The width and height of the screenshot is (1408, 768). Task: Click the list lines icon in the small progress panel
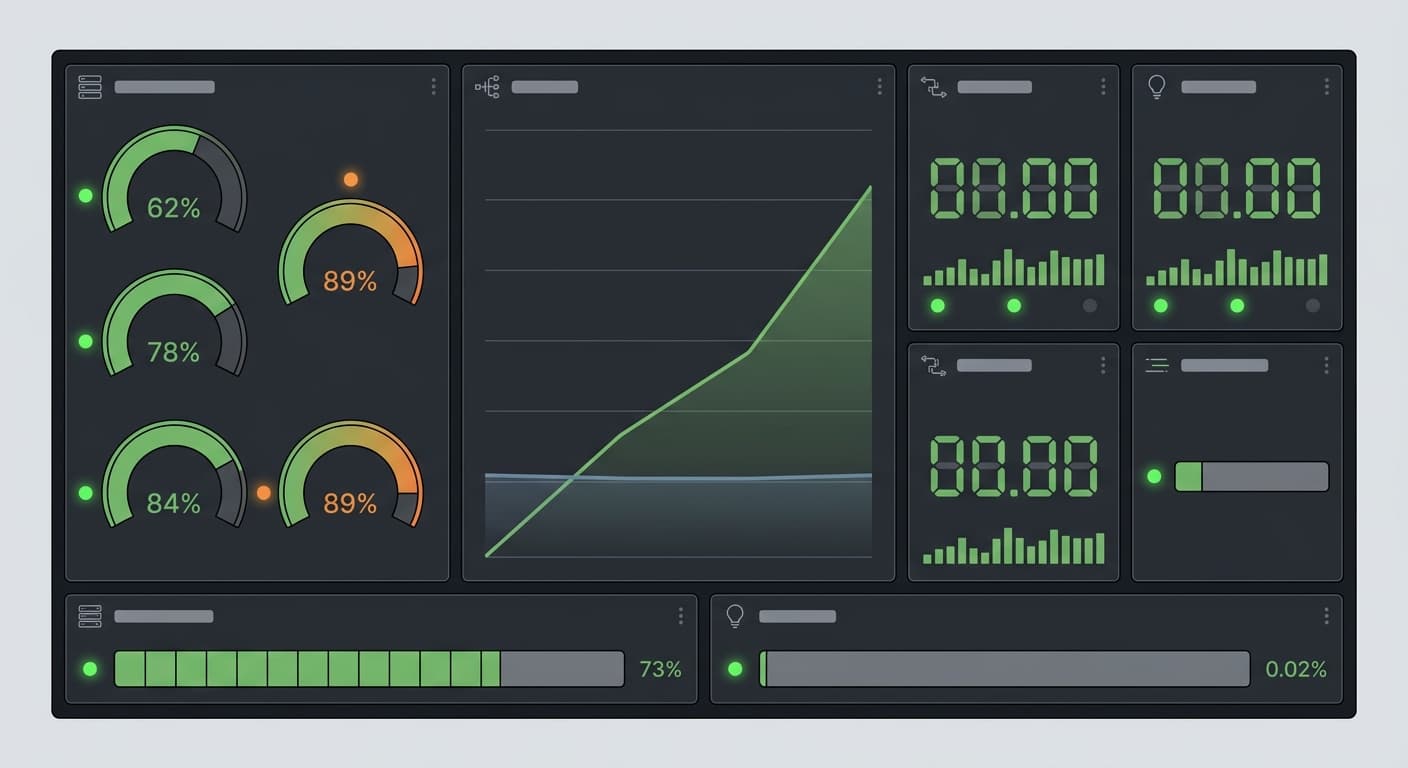point(1157,366)
